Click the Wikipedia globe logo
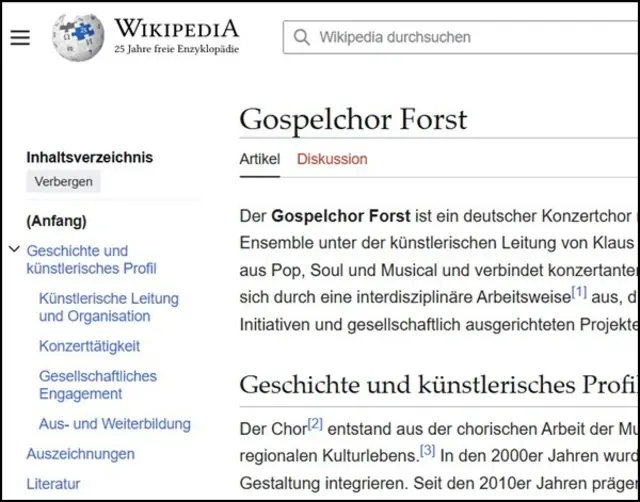Screen dimensions: 640x502 [78, 37]
